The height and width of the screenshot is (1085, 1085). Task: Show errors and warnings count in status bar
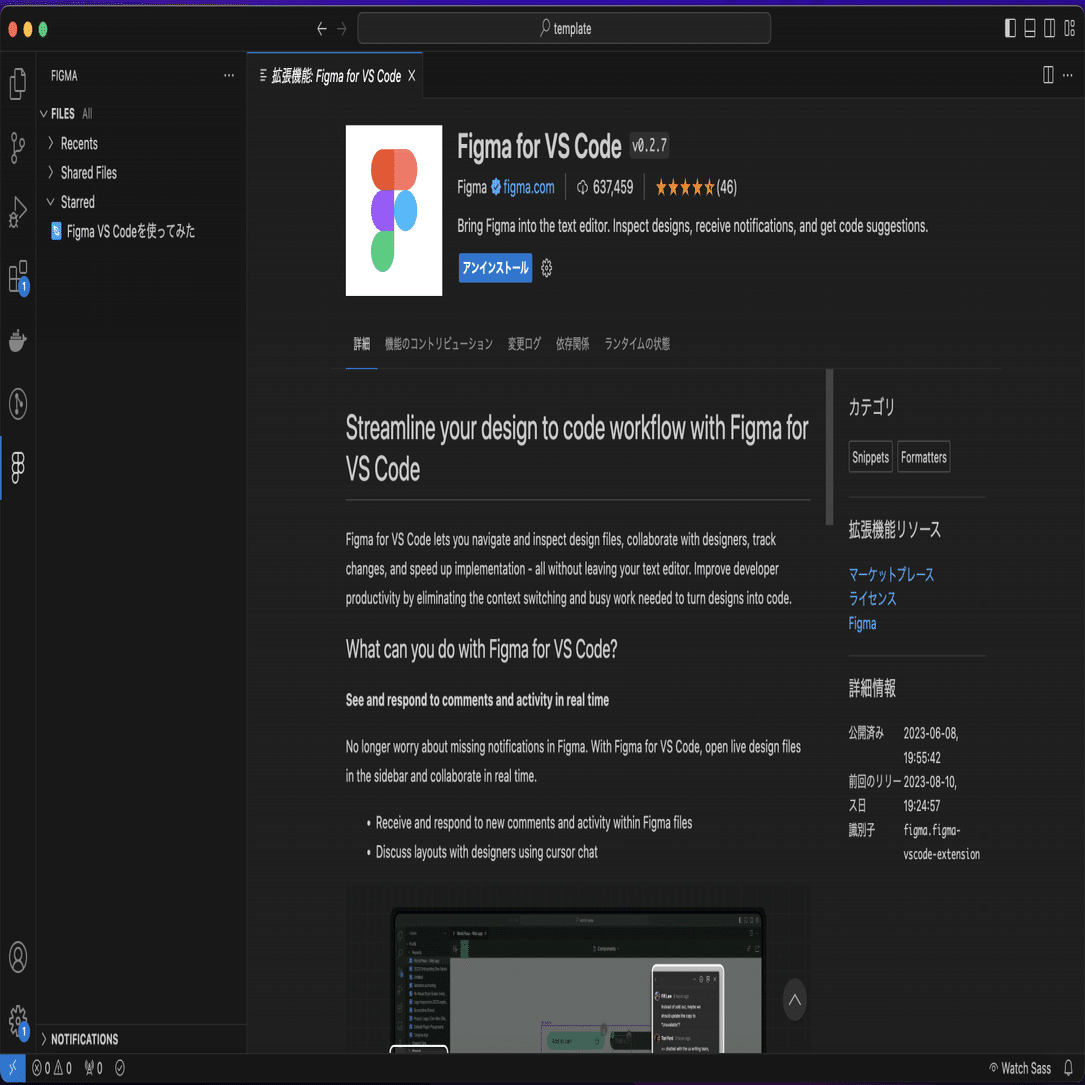coord(52,1068)
